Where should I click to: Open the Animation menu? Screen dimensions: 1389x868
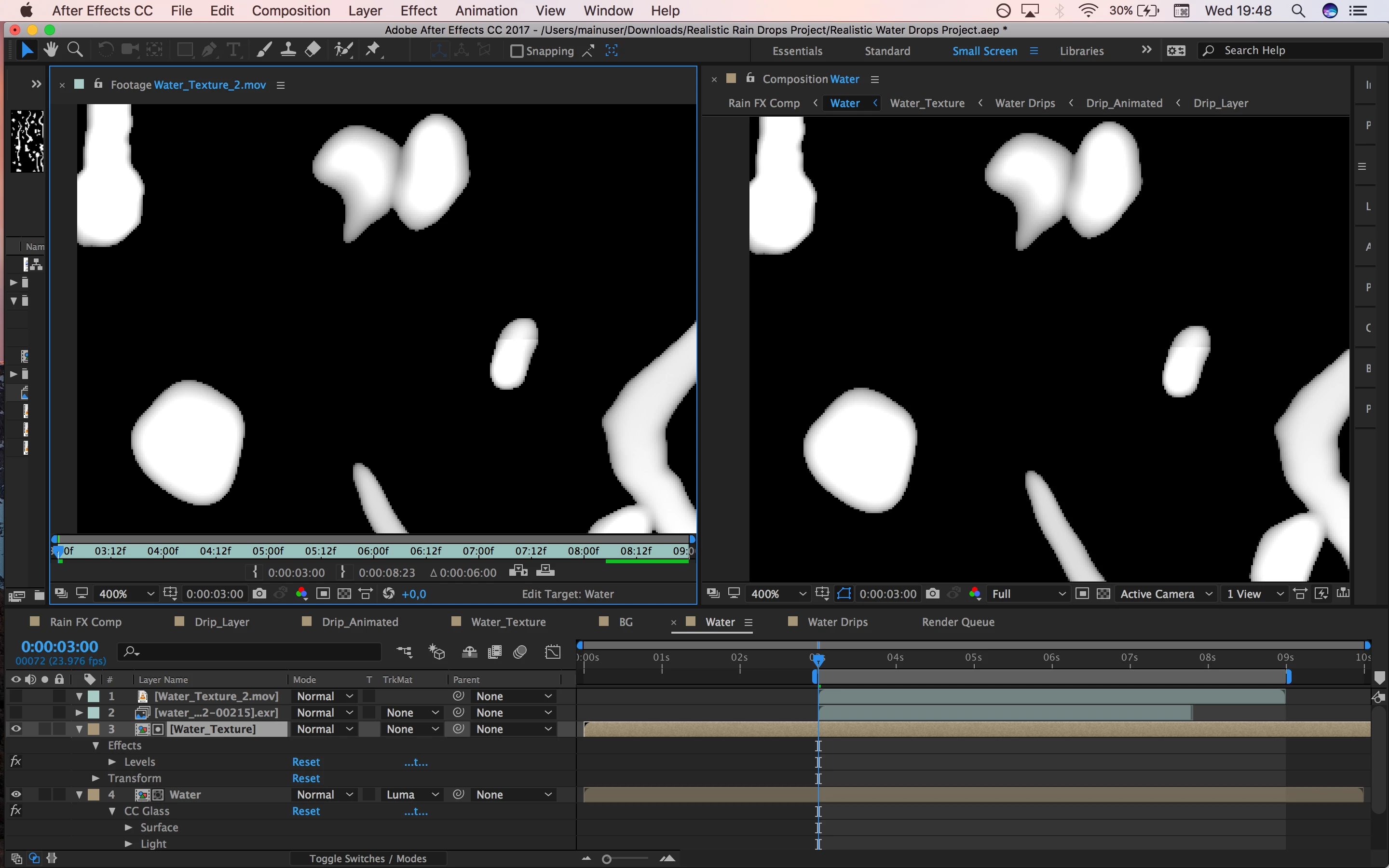point(486,11)
